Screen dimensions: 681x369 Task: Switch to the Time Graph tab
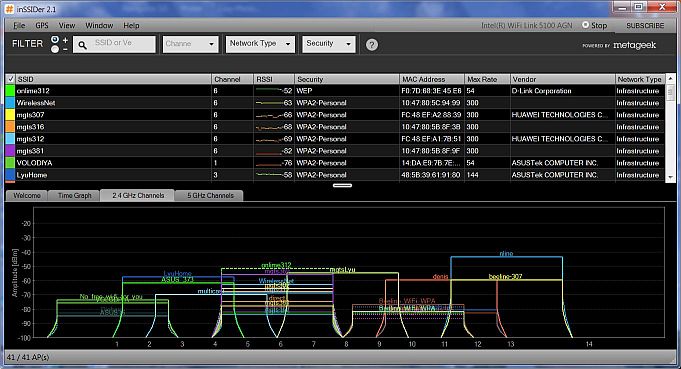tap(74, 195)
